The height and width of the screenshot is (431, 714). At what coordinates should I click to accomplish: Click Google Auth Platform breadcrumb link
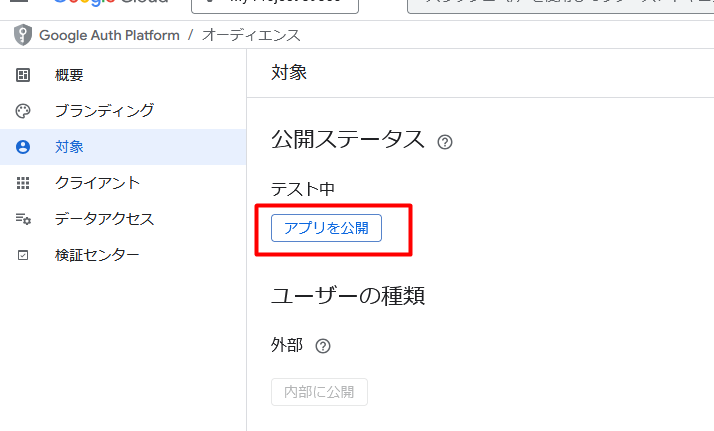109,35
